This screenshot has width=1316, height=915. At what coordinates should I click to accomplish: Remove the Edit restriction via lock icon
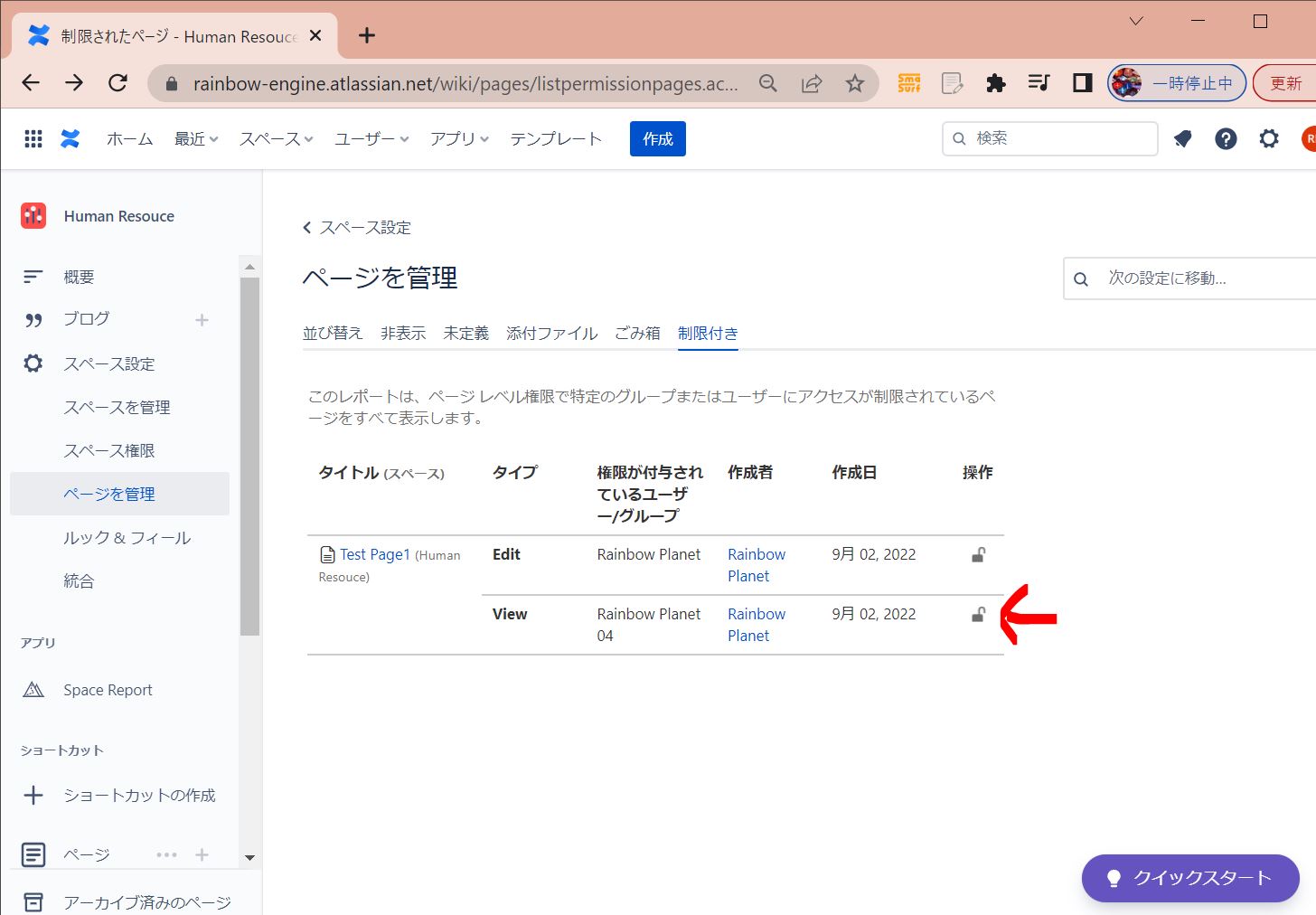(x=978, y=555)
